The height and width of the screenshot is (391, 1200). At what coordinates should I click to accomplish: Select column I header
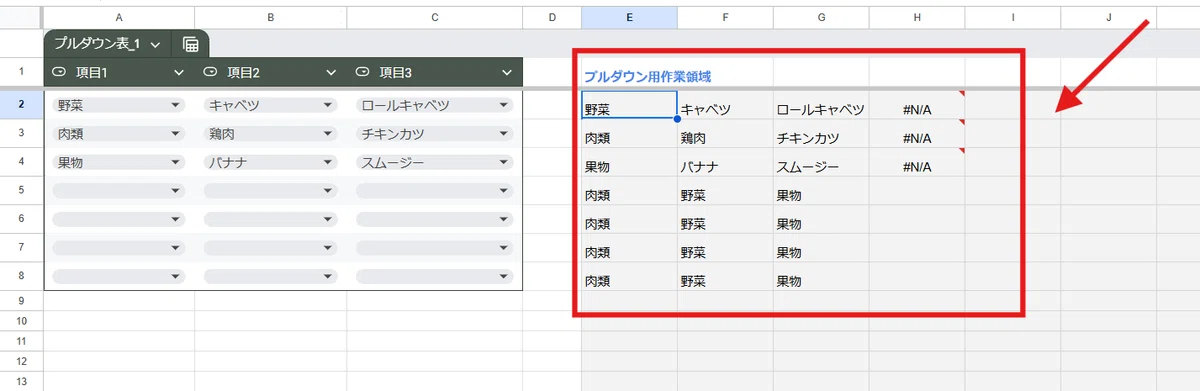click(x=1013, y=18)
